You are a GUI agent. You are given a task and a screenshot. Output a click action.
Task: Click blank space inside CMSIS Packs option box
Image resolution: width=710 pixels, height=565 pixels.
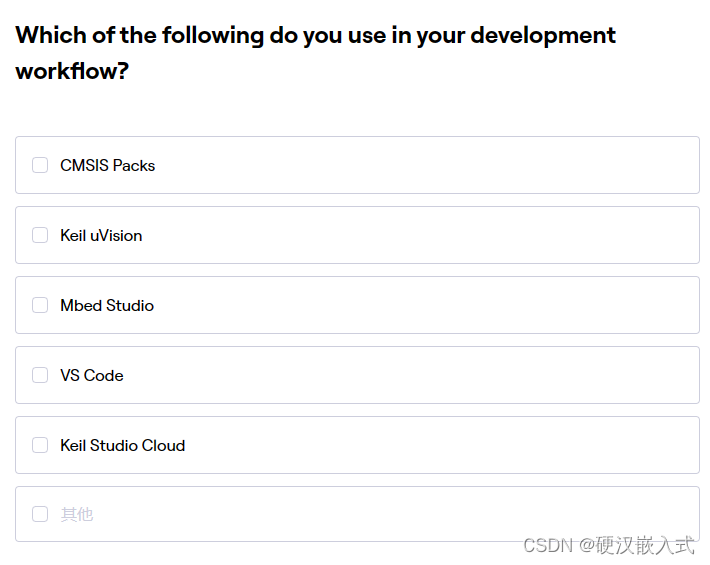click(x=450, y=165)
